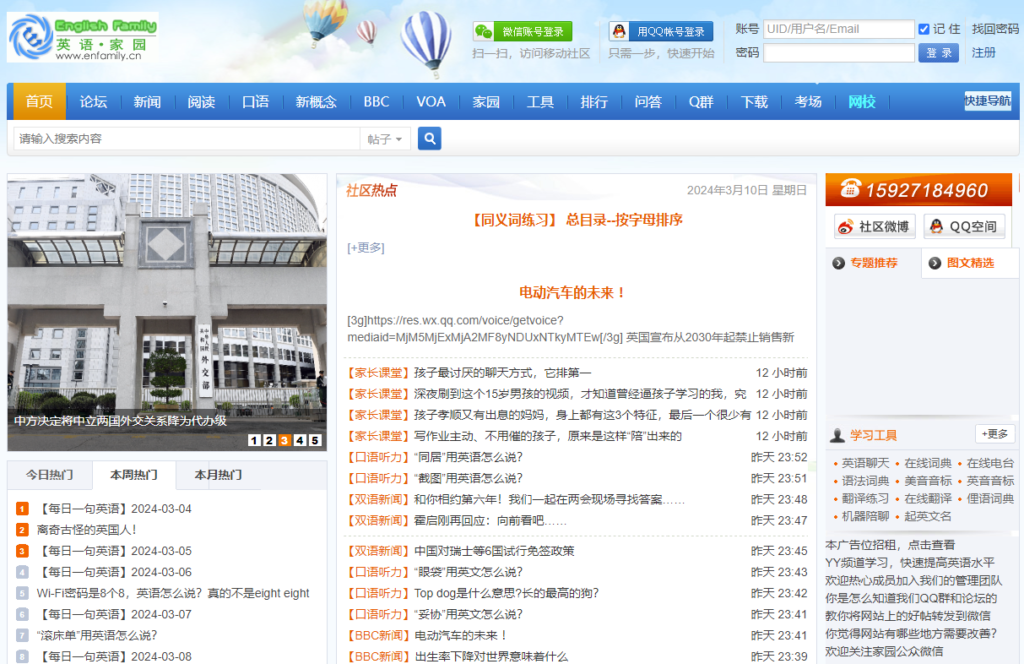Toggle the 记住 remember-me checkbox
The width and height of the screenshot is (1024, 664).
click(924, 29)
